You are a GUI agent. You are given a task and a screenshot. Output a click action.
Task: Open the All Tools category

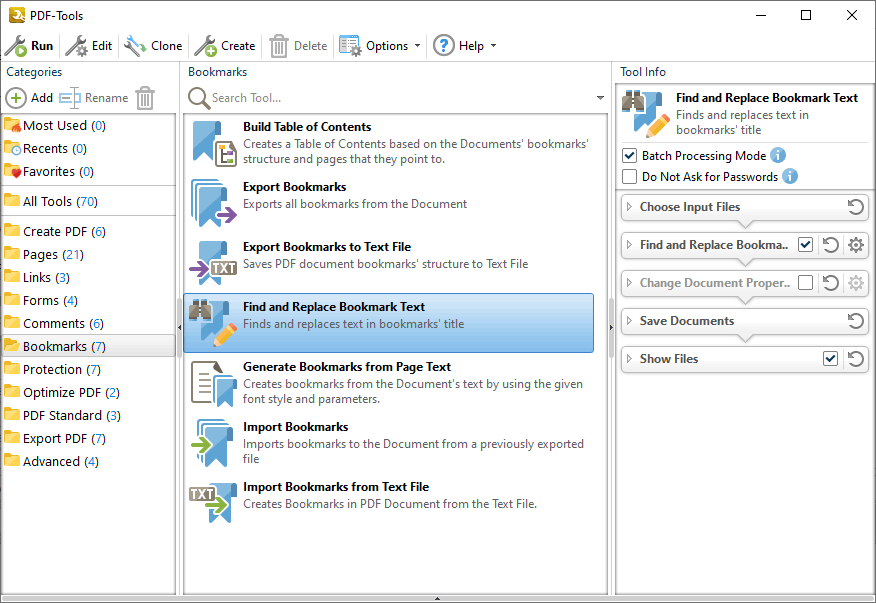pos(46,201)
